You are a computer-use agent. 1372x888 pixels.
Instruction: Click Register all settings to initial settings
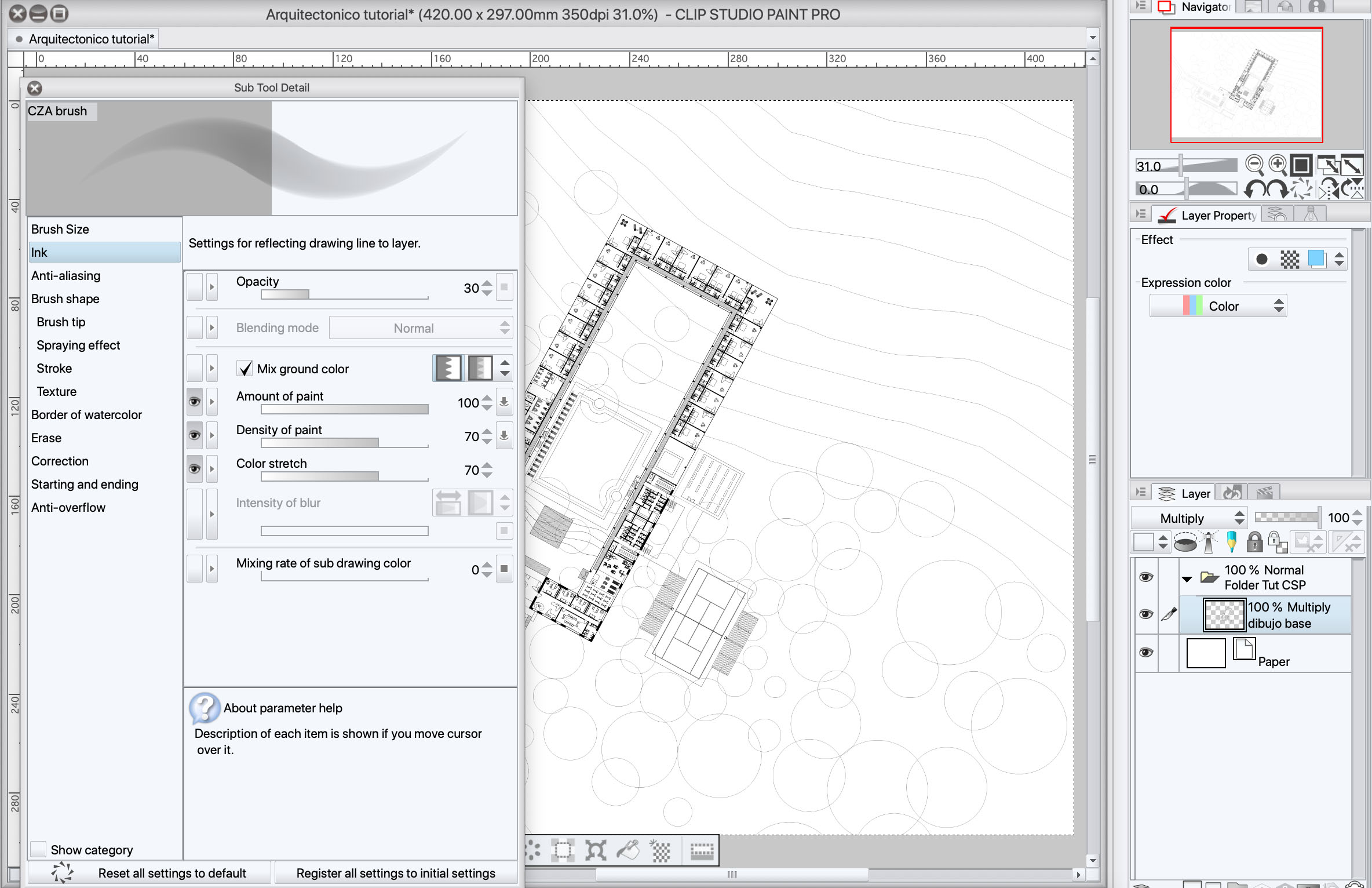[396, 872]
